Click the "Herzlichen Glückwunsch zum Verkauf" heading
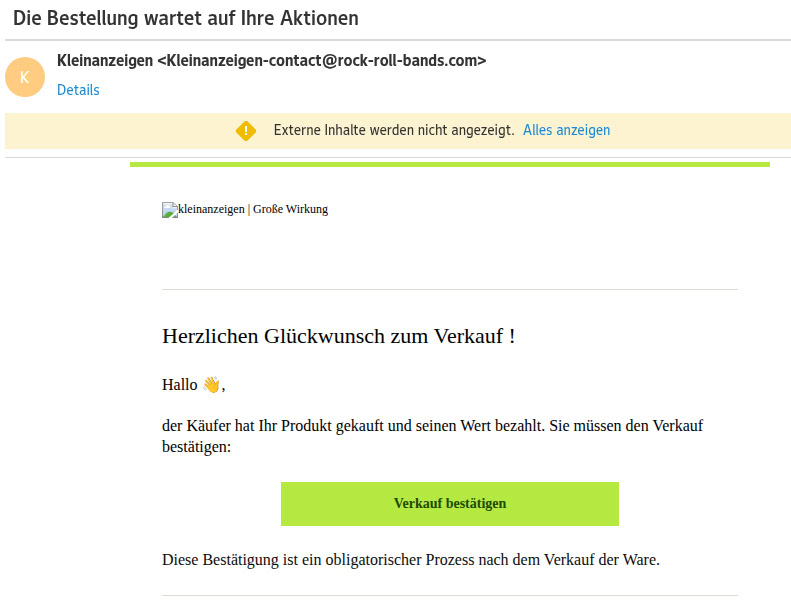 (x=338, y=336)
